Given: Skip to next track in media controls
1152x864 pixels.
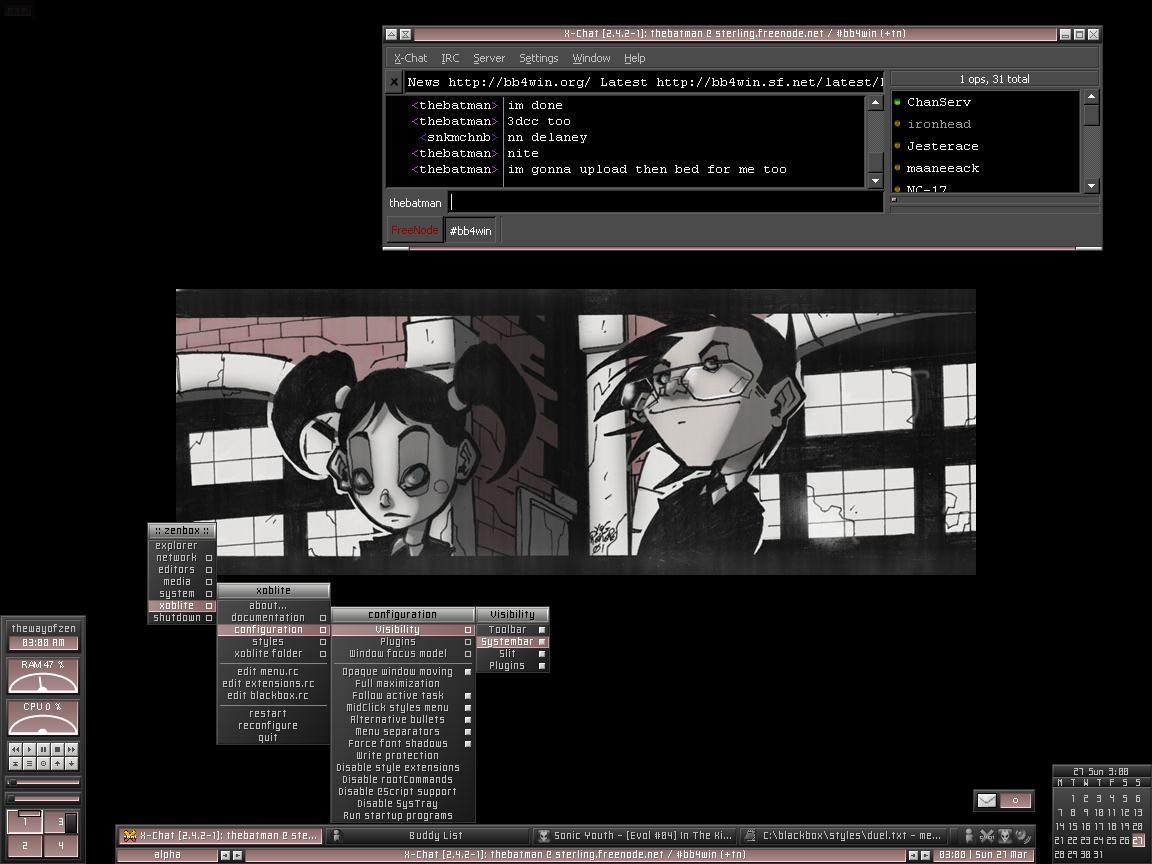Looking at the screenshot, I should pyautogui.click(x=71, y=749).
